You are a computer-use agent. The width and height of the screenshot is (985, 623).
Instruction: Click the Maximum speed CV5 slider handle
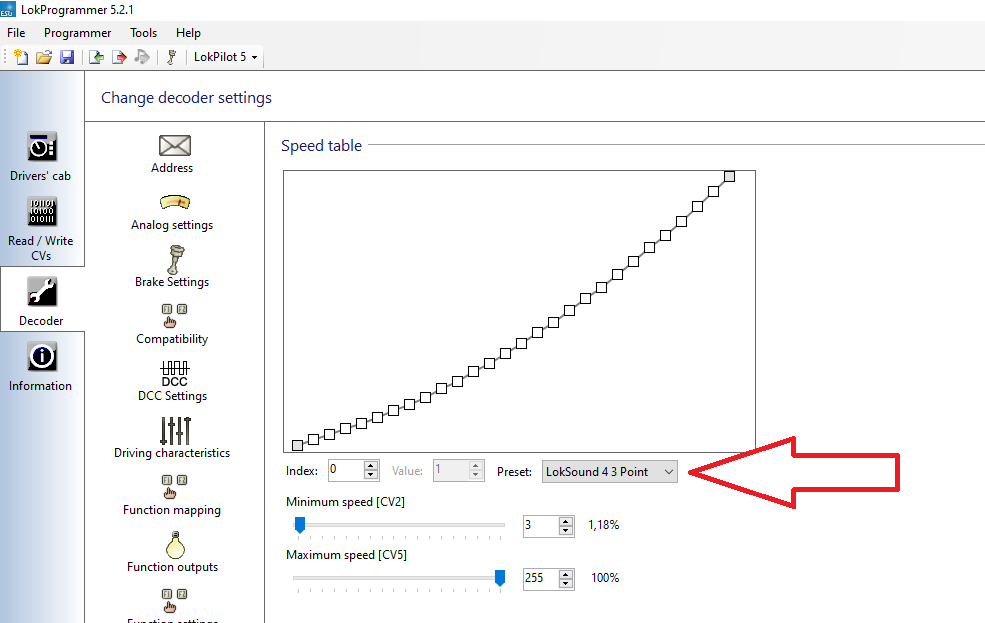500,577
